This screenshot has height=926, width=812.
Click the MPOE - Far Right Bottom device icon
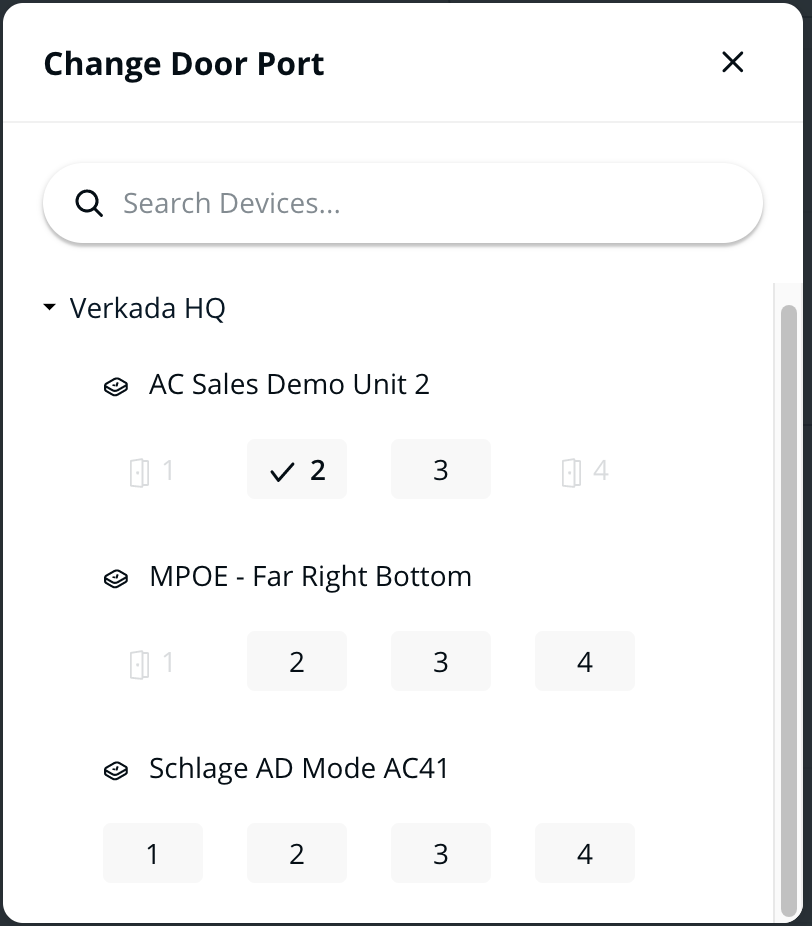point(116,578)
